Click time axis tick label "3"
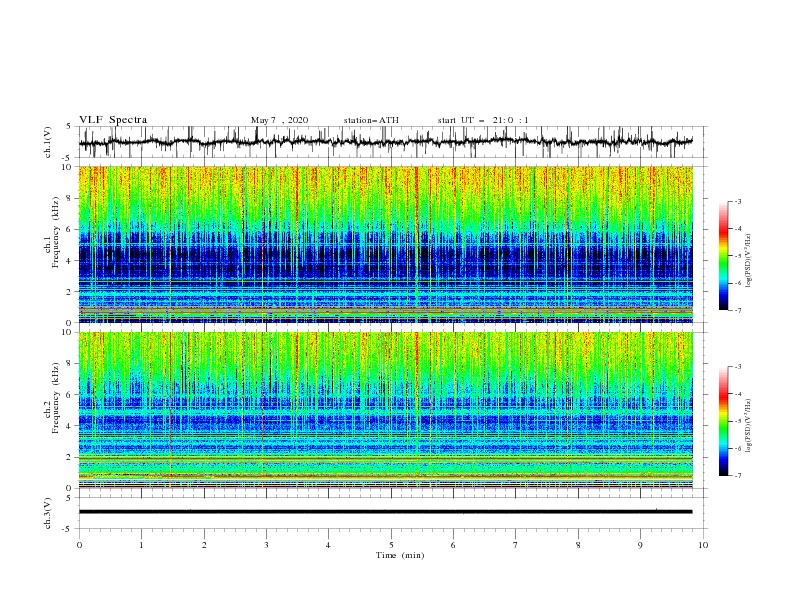 point(266,545)
